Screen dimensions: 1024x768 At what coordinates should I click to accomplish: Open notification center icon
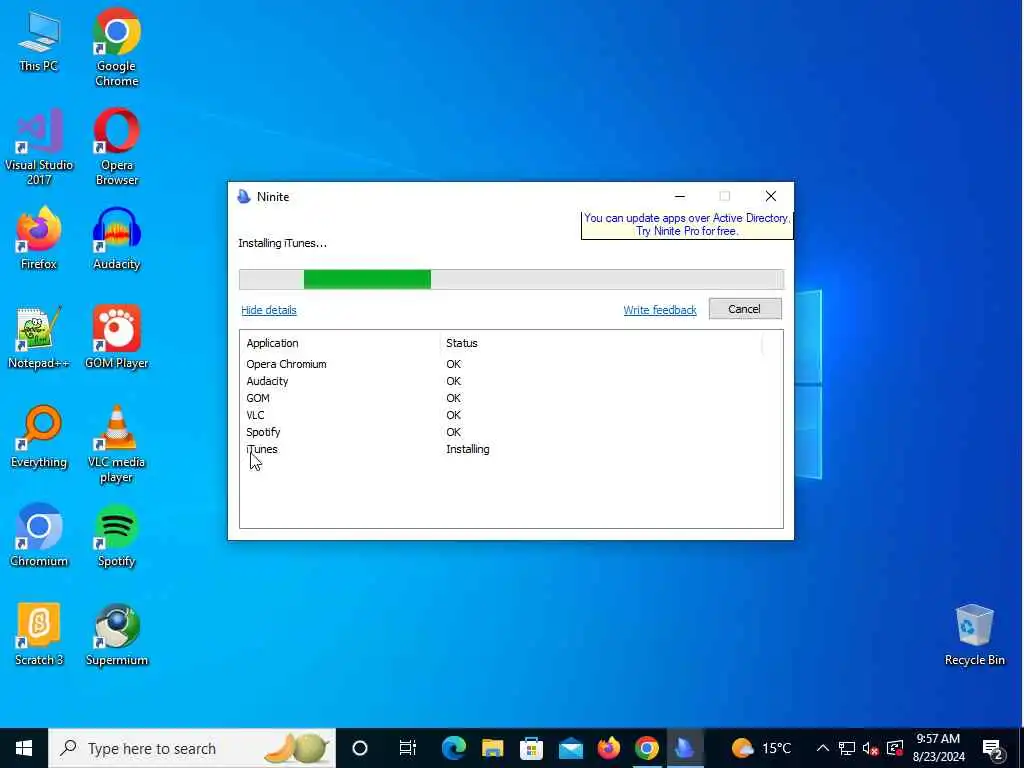coord(993,749)
